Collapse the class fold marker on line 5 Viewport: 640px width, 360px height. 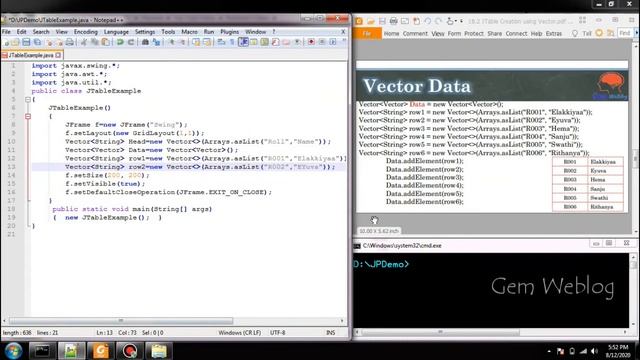point(28,100)
